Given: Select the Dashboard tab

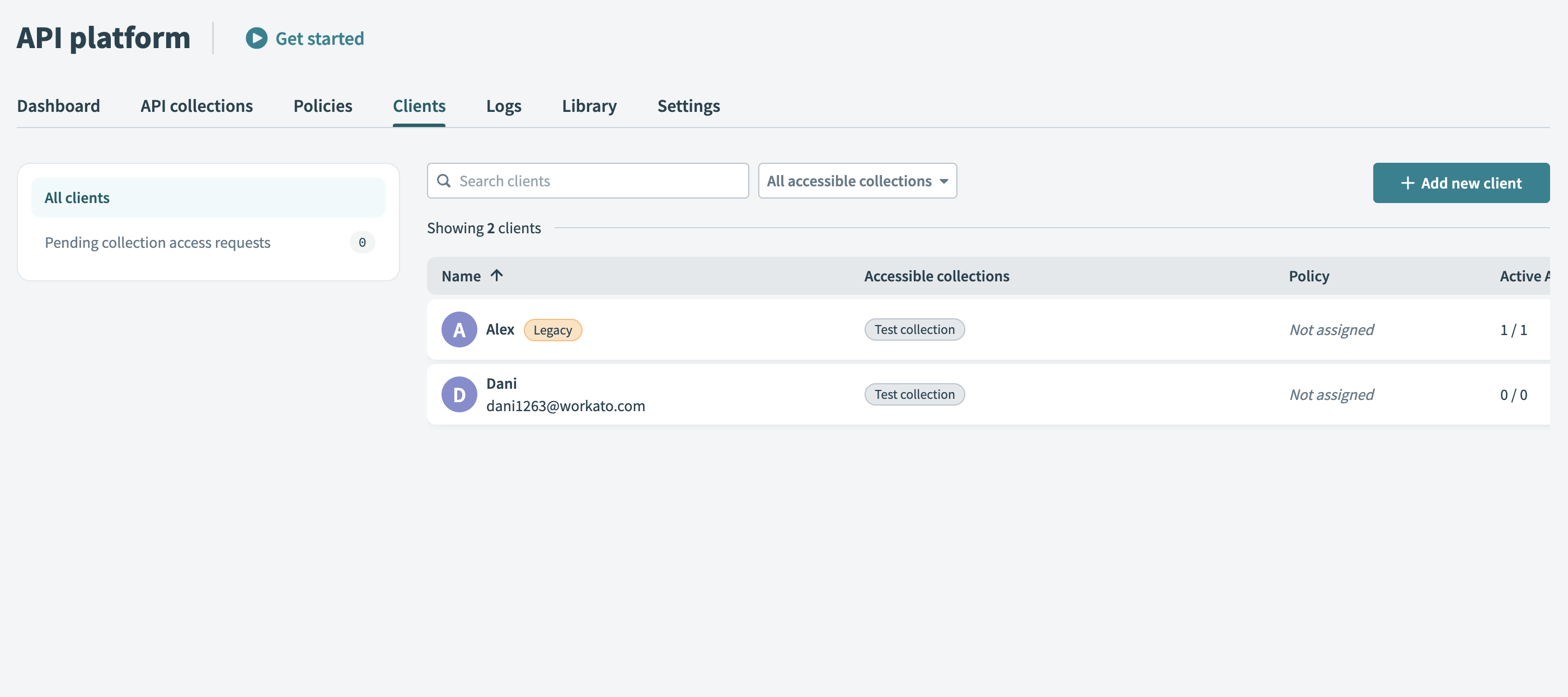Looking at the screenshot, I should 58,103.
